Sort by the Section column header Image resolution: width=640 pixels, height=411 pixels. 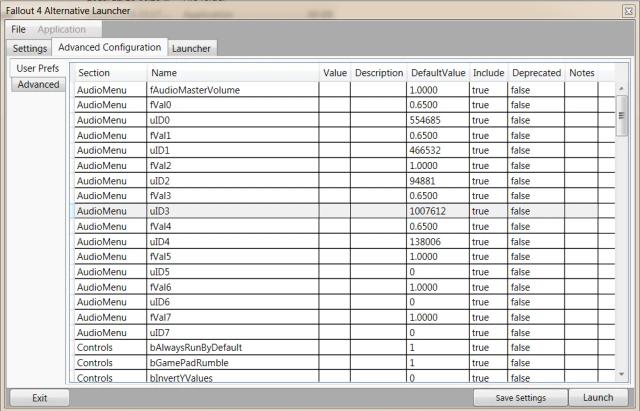110,73
